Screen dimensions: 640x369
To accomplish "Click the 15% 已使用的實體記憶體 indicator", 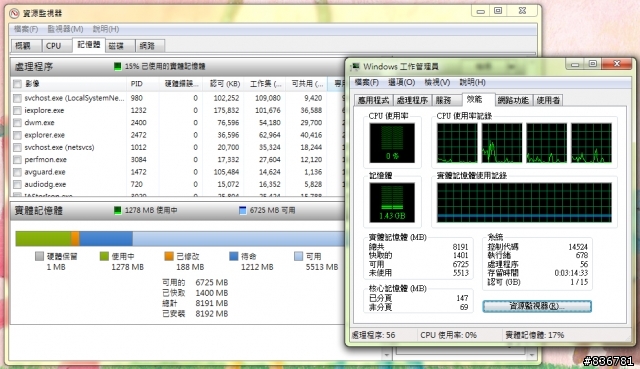I will (160, 66).
